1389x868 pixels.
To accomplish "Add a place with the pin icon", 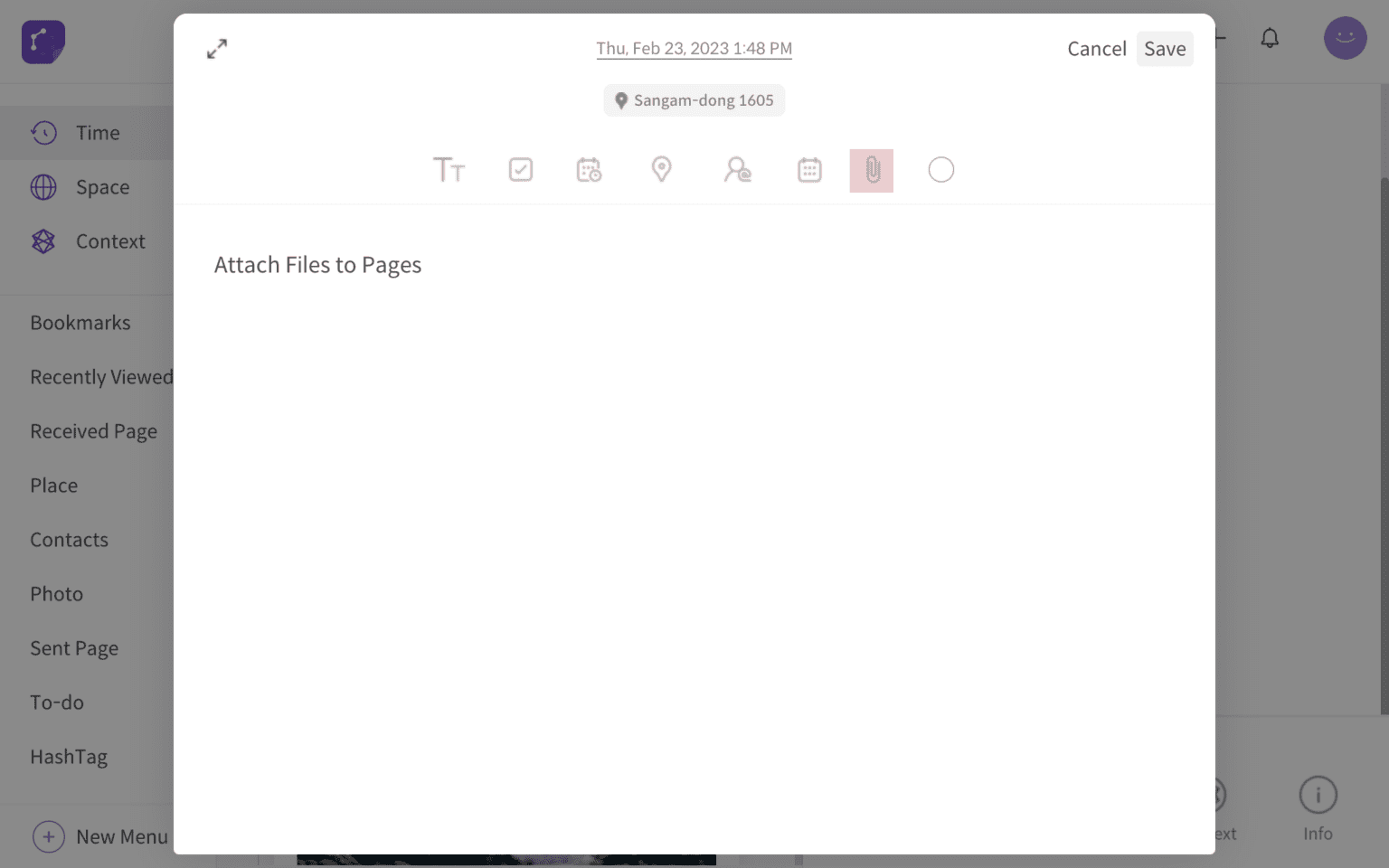I will (x=662, y=170).
